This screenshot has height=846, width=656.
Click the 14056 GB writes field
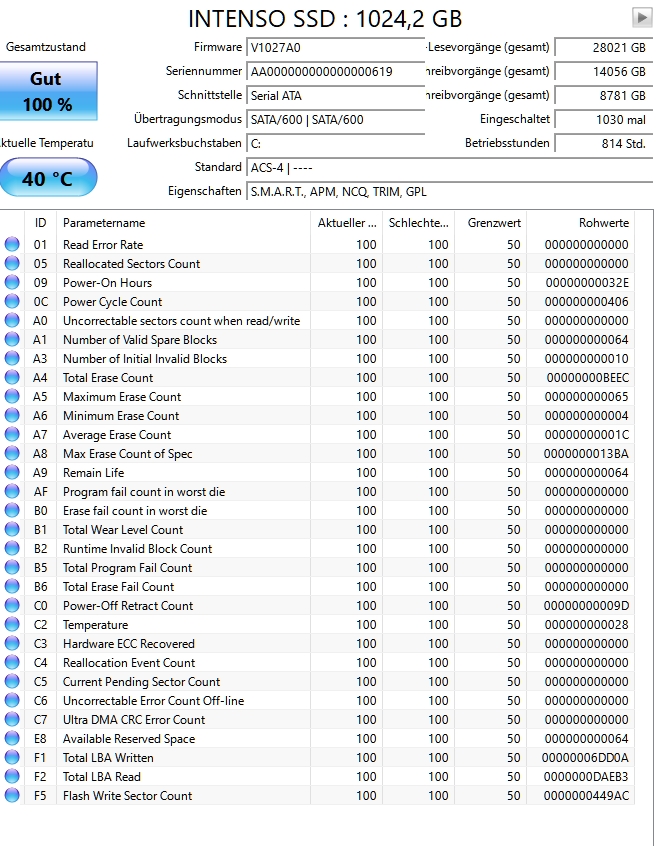pyautogui.click(x=604, y=71)
